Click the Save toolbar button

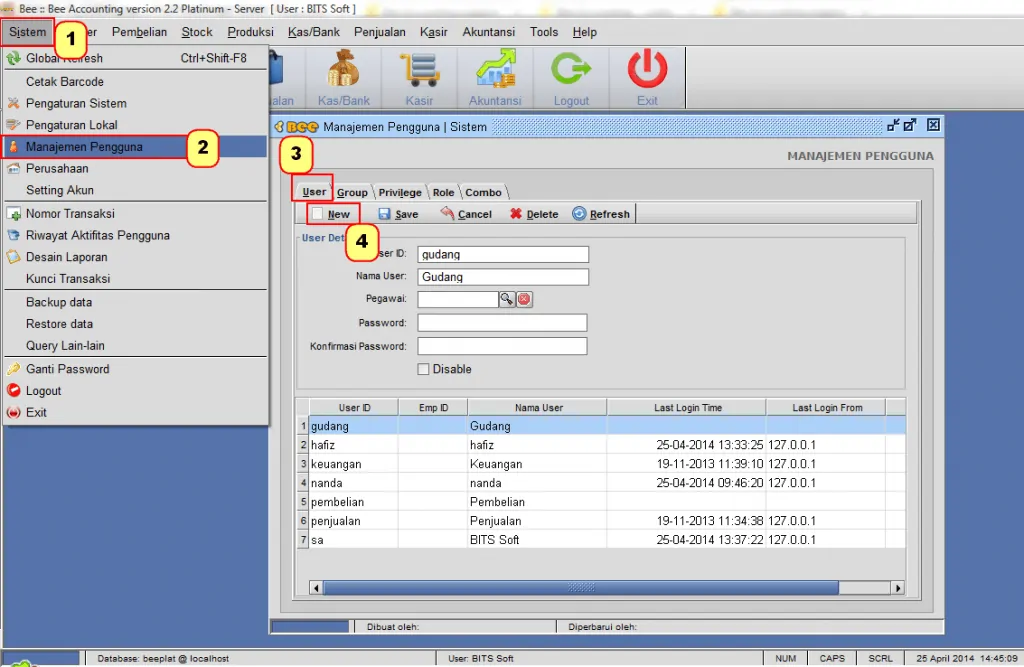[x=398, y=214]
